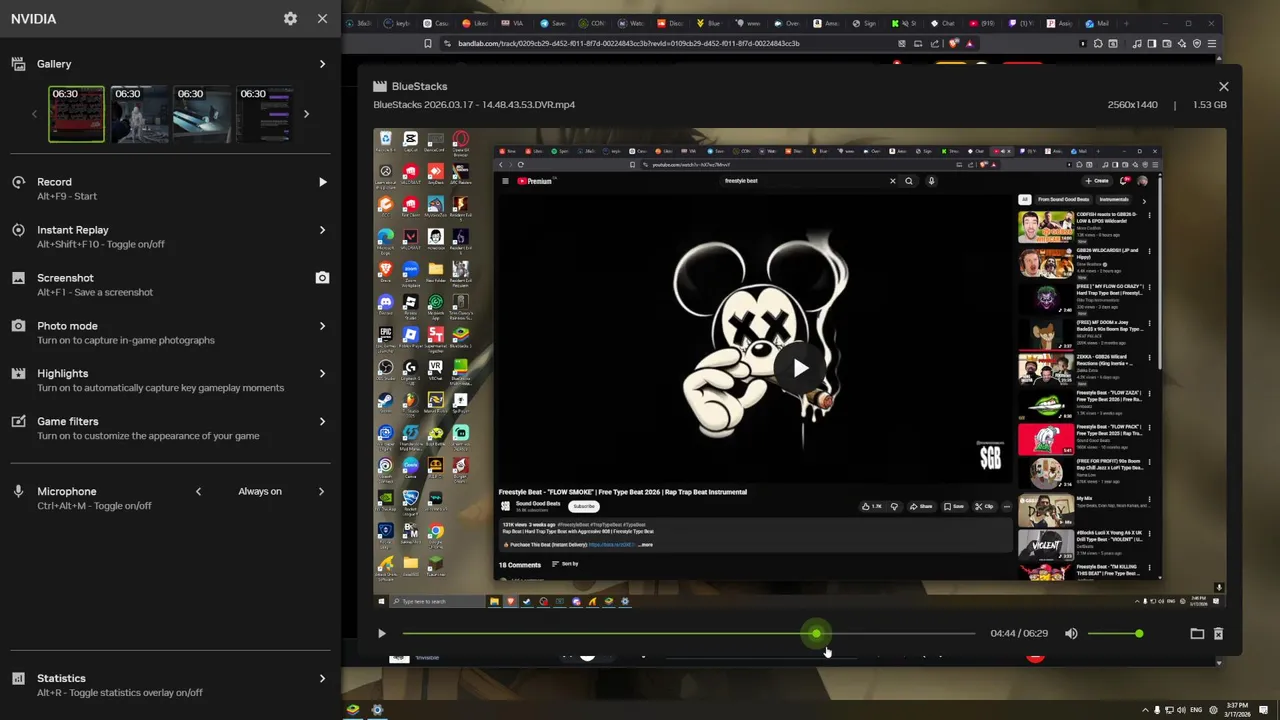
Task: Switch to the Mail browser tab
Action: 1097,23
